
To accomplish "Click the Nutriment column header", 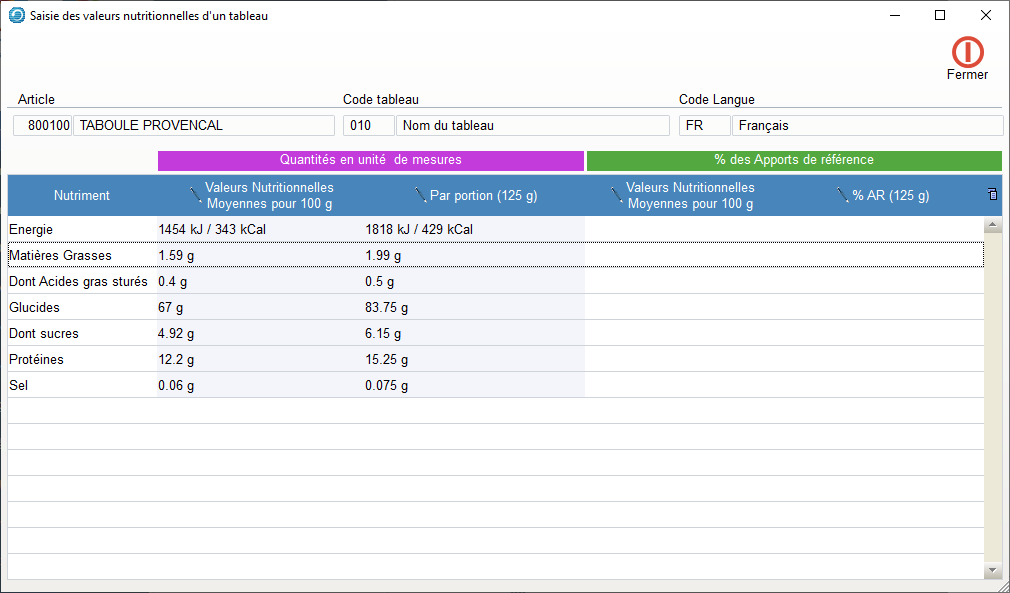I will (x=82, y=196).
